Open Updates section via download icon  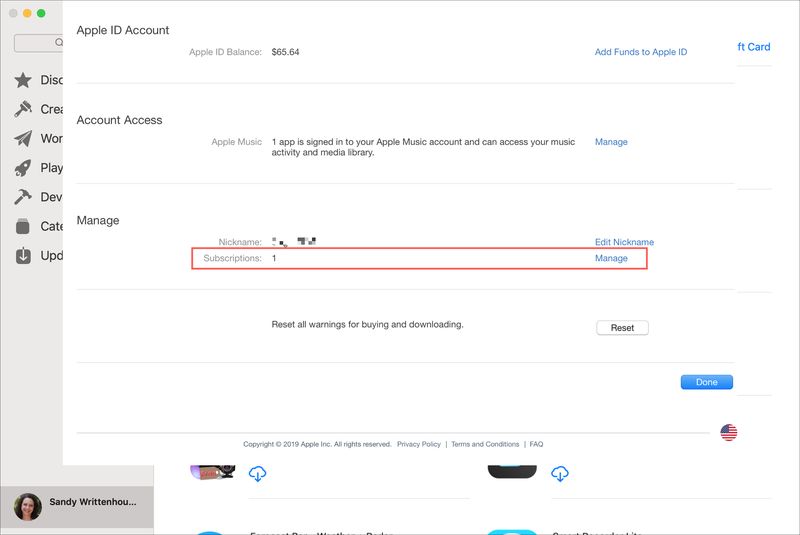click(x=23, y=256)
